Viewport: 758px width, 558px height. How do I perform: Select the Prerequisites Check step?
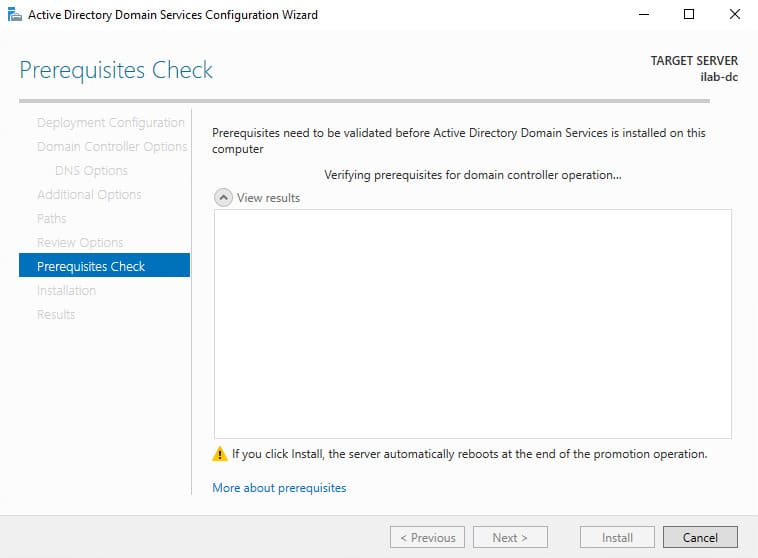tap(91, 267)
